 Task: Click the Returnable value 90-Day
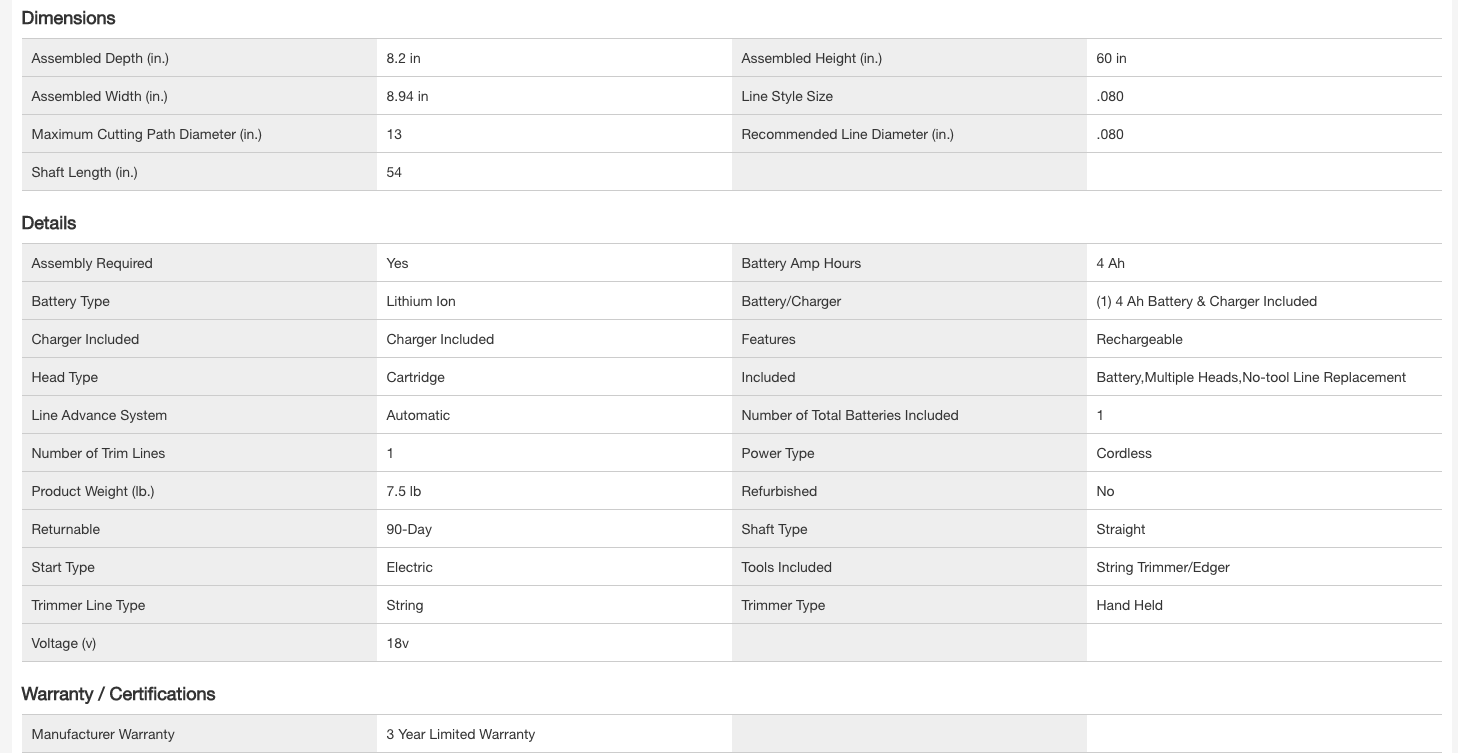click(x=409, y=529)
